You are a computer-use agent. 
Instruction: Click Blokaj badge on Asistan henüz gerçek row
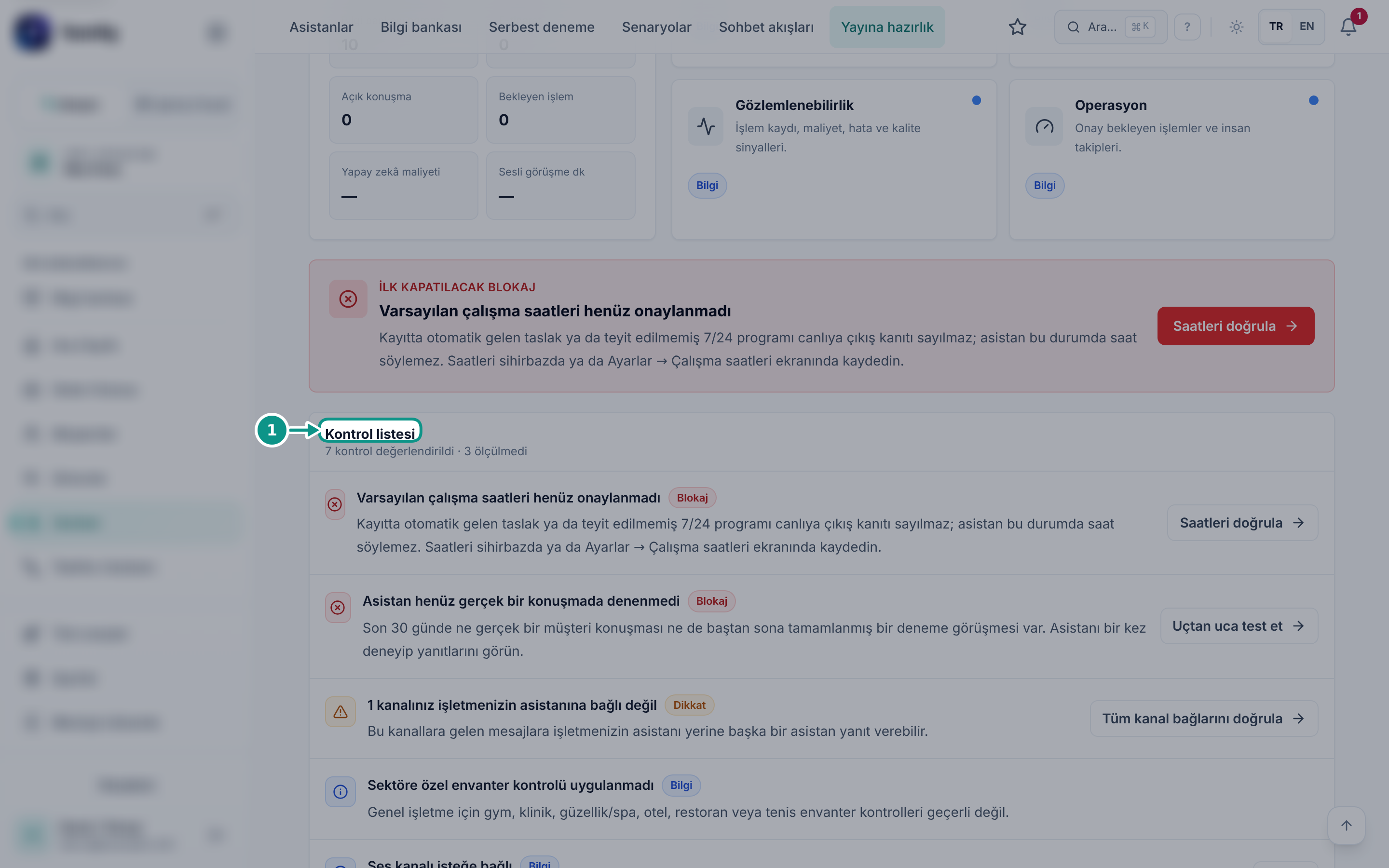(711, 600)
